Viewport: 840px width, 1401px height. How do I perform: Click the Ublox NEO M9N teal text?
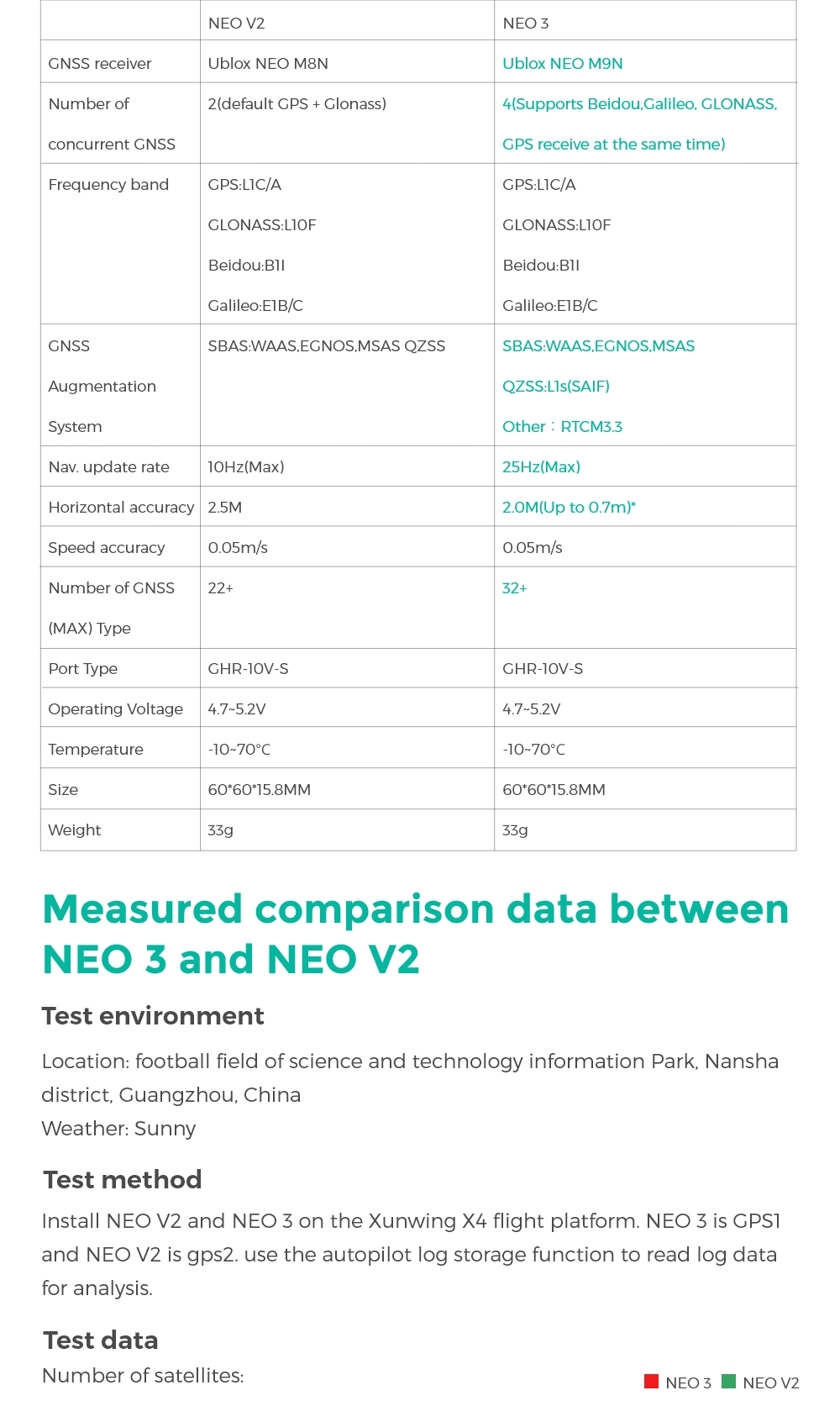562,64
